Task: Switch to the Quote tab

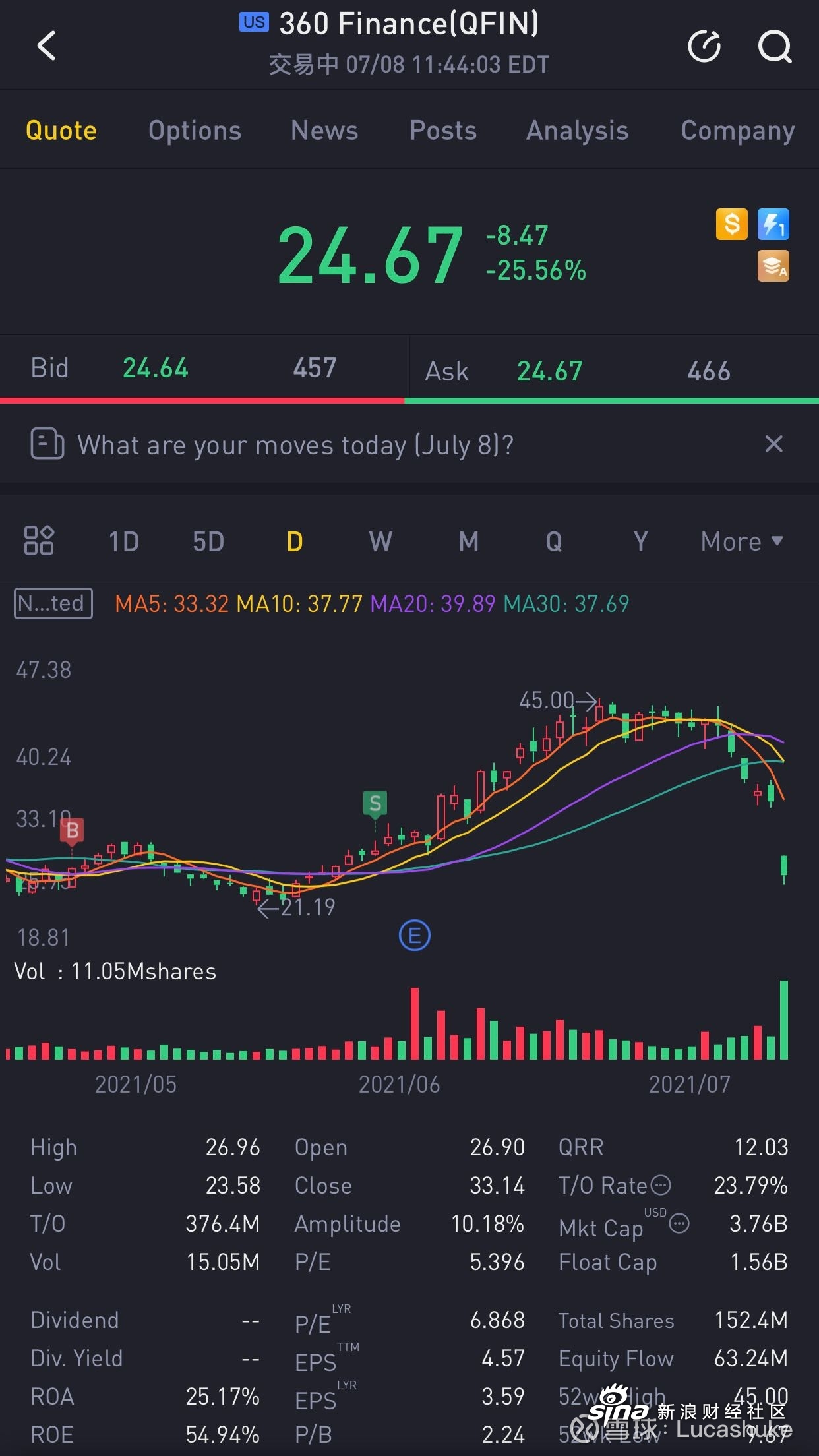Action: coord(61,131)
